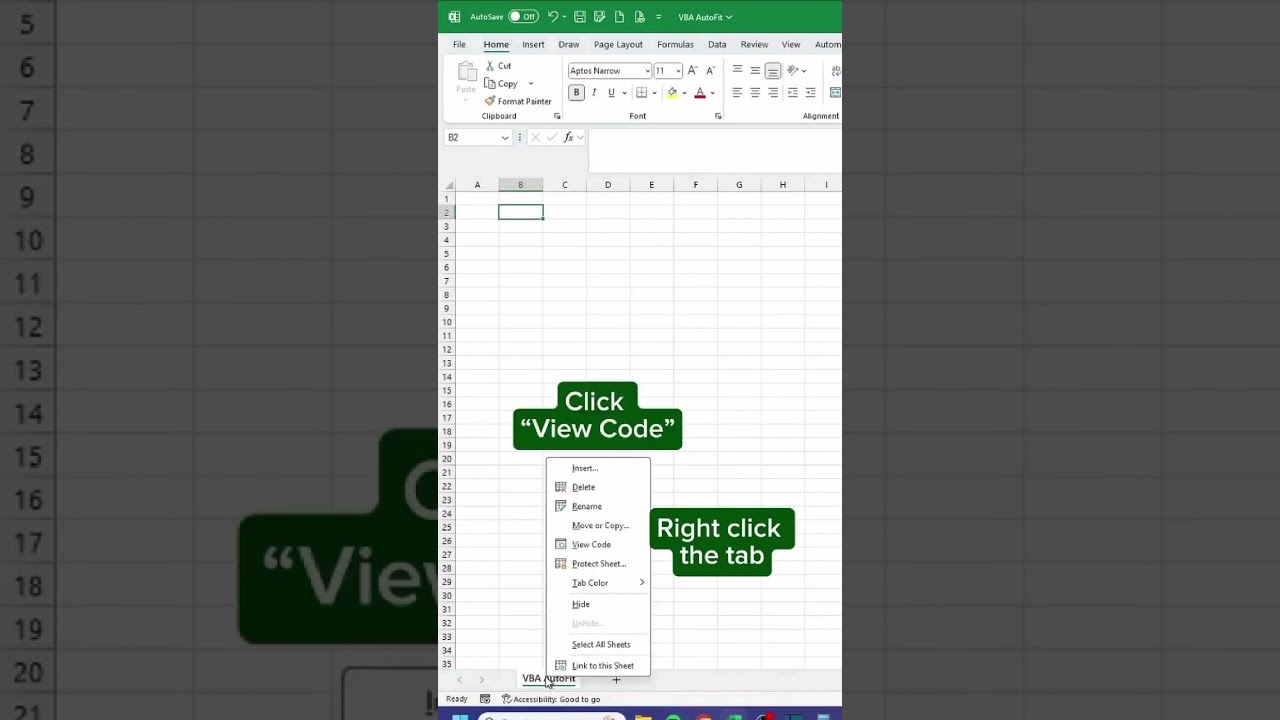Click the Top Align icon
Image resolution: width=1280 pixels, height=720 pixels.
pyautogui.click(x=737, y=70)
